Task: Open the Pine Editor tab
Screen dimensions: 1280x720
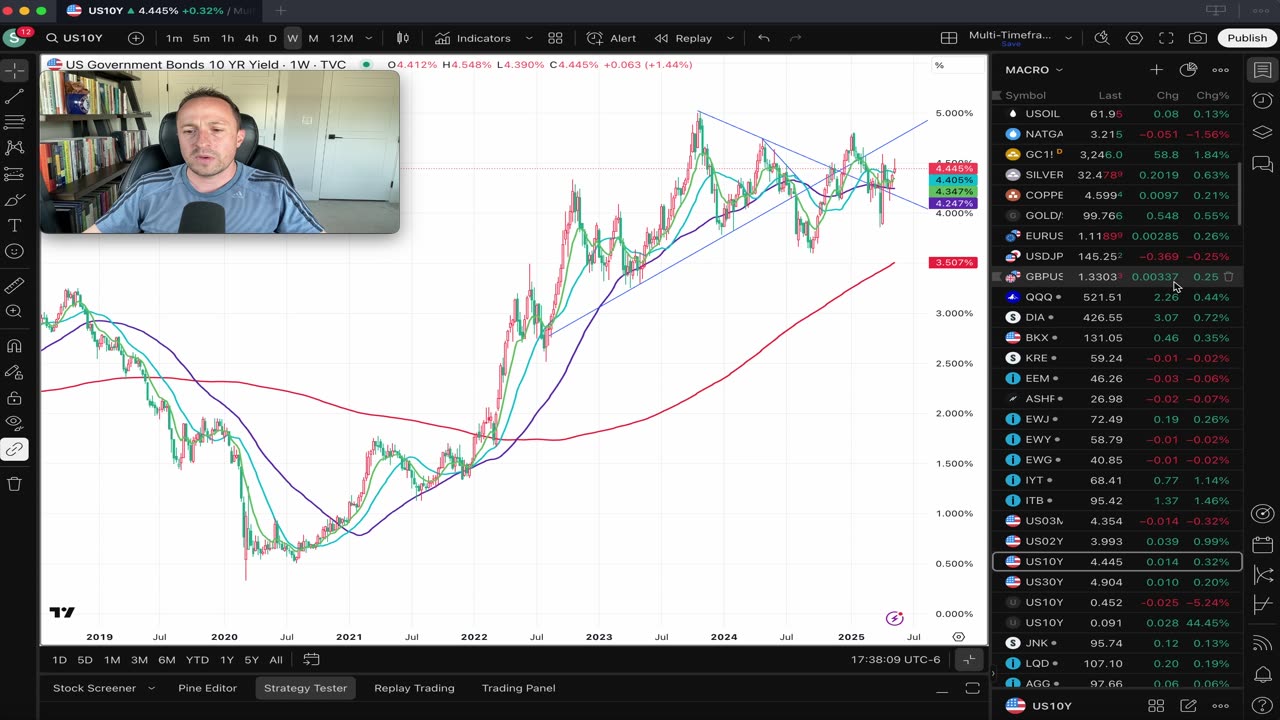Action: 207,688
